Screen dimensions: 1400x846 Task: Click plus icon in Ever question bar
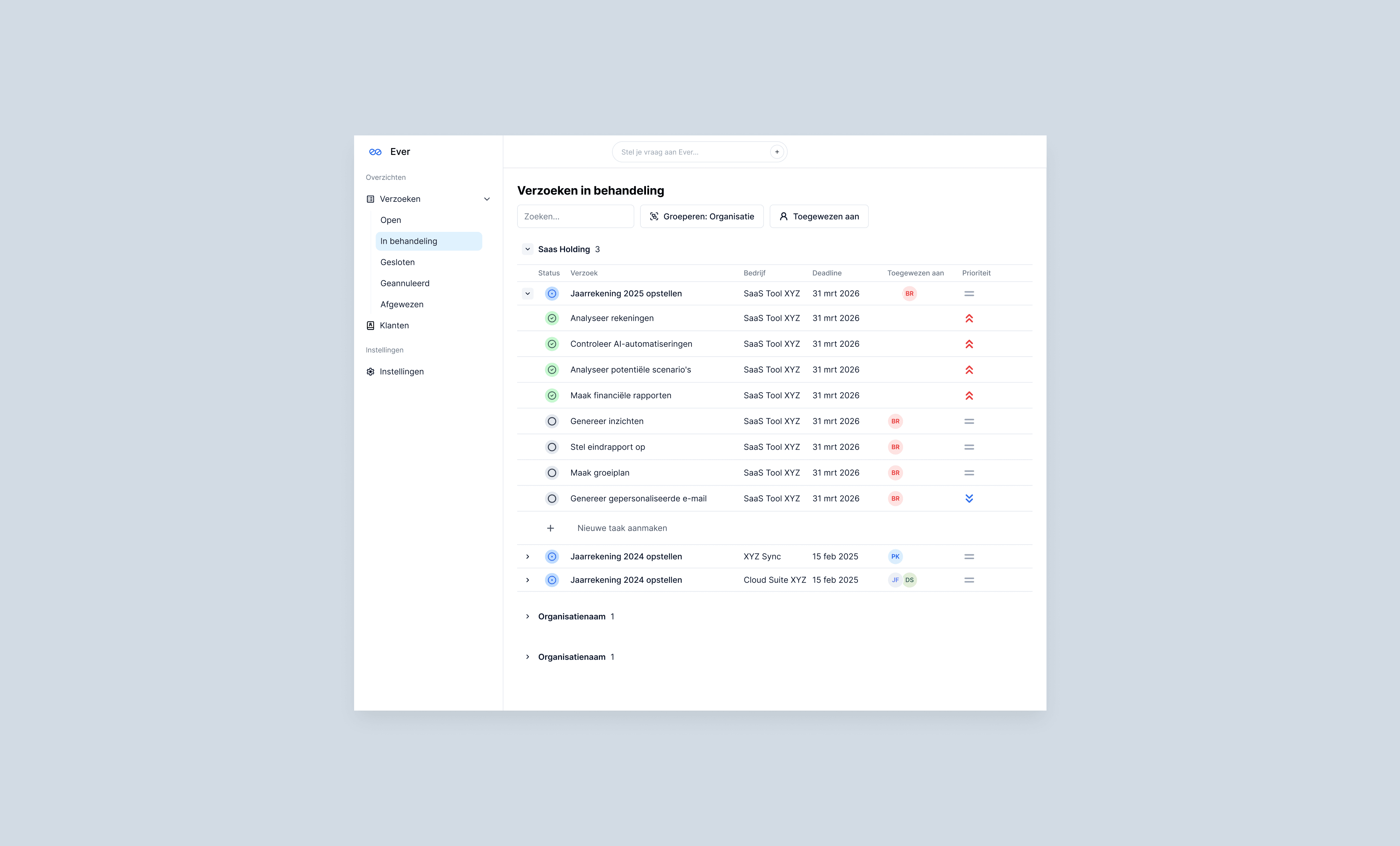[x=777, y=152]
